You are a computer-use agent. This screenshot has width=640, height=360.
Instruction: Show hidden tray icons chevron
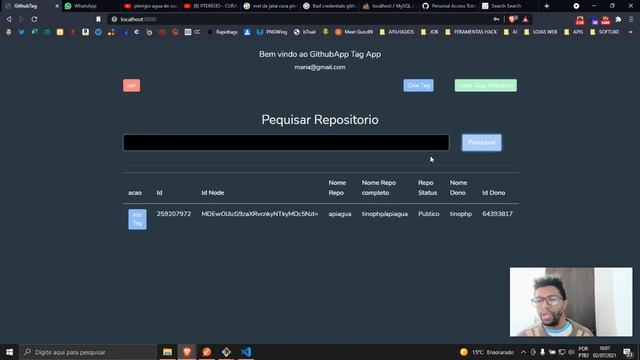(523, 352)
